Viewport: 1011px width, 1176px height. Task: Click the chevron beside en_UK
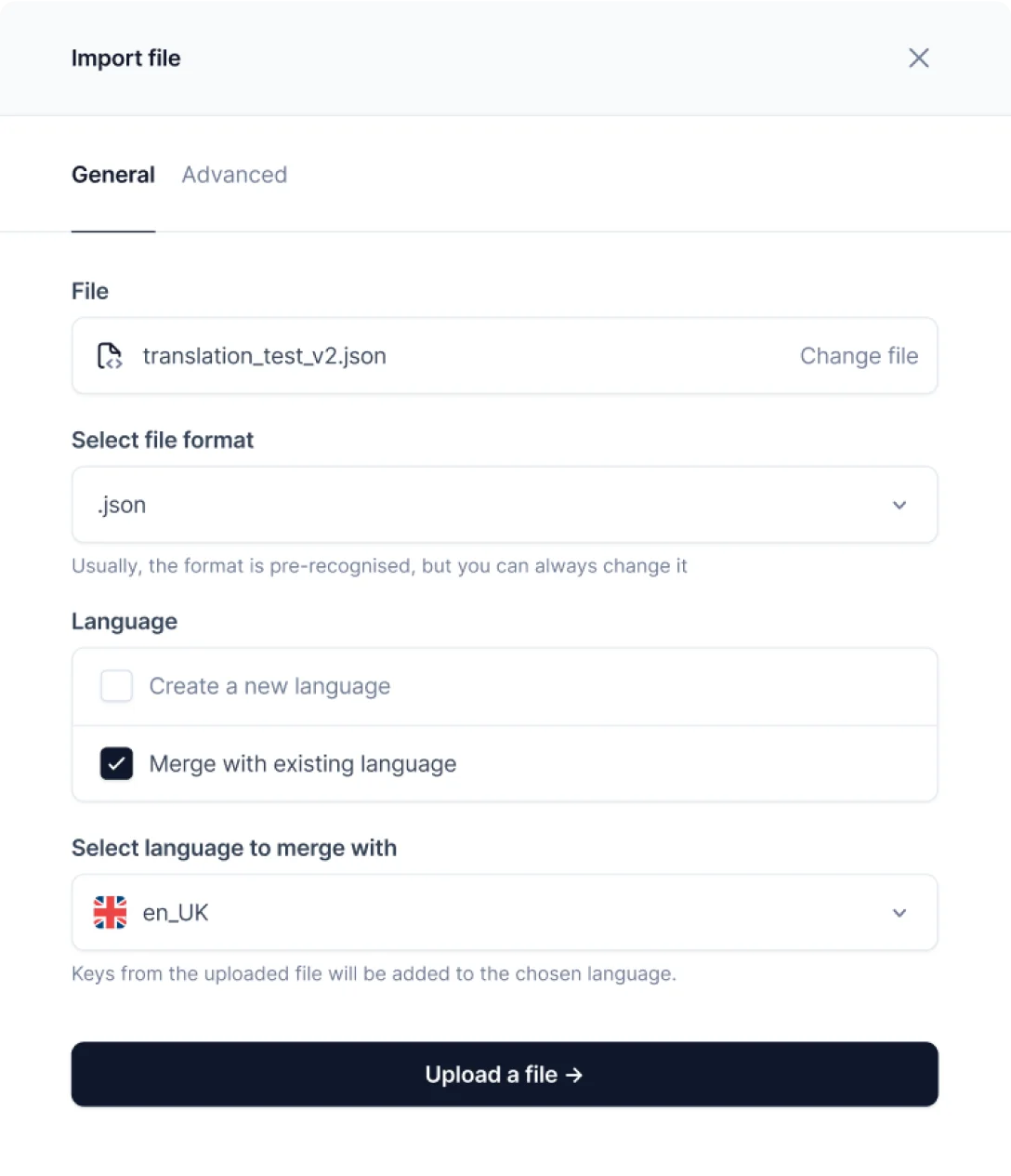899,912
